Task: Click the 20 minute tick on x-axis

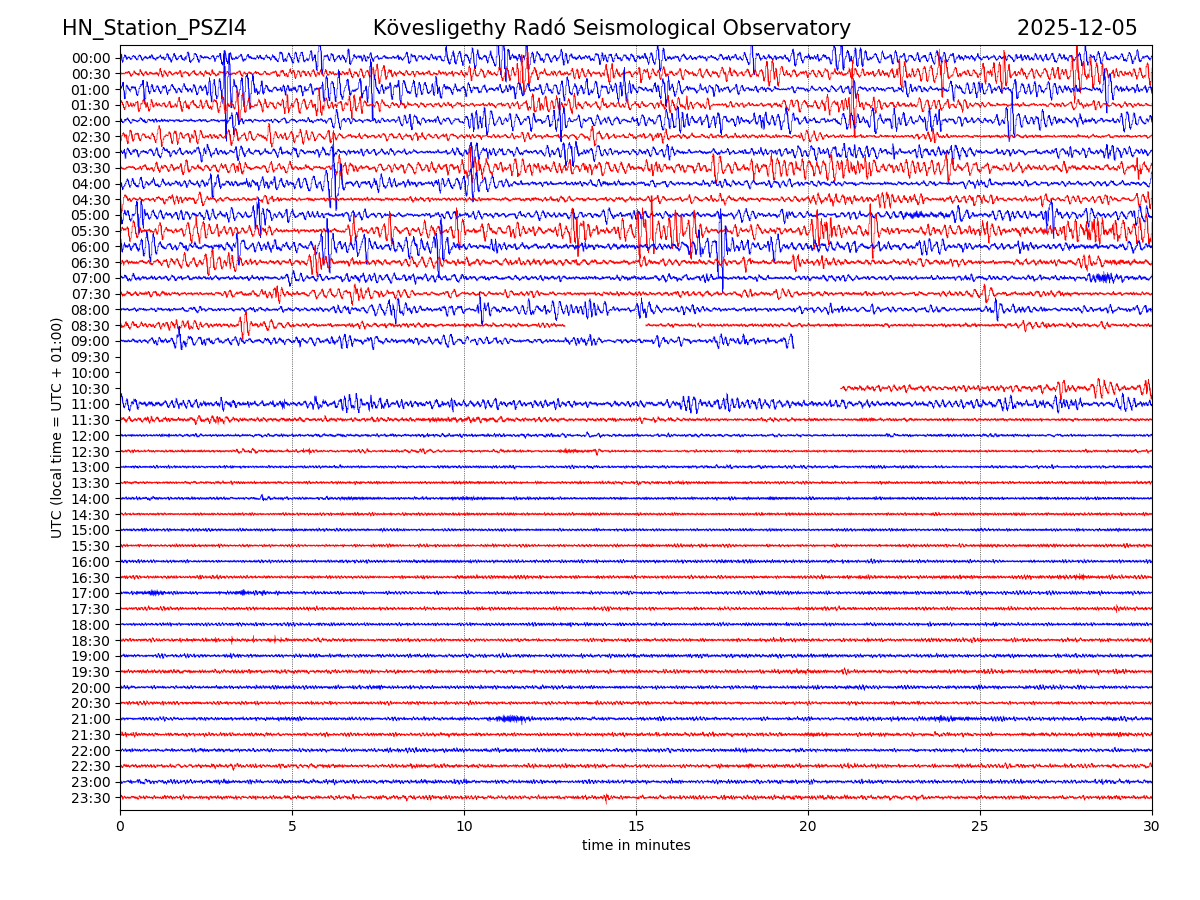Action: tap(808, 826)
